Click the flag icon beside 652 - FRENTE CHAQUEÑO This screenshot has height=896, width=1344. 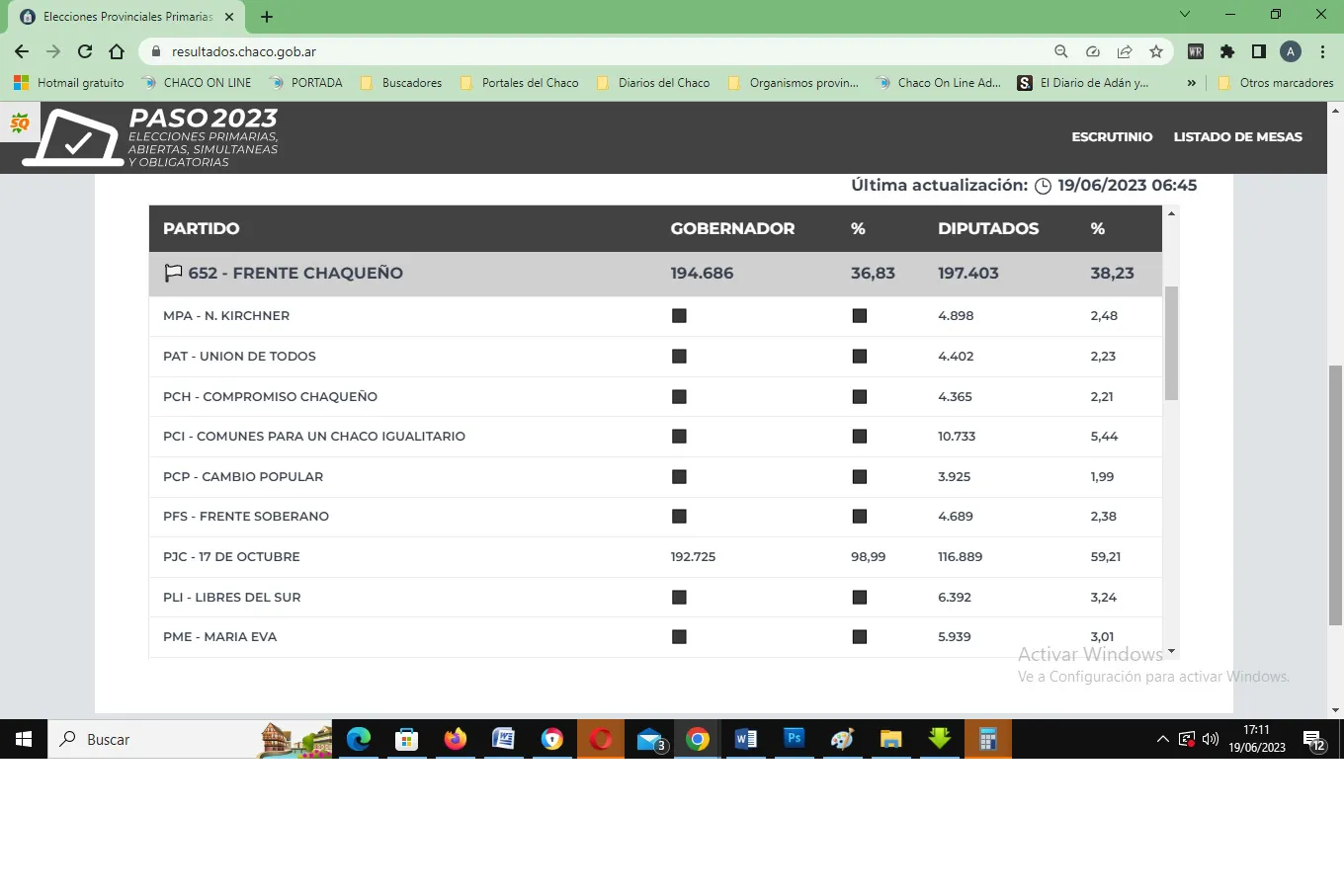point(172,272)
